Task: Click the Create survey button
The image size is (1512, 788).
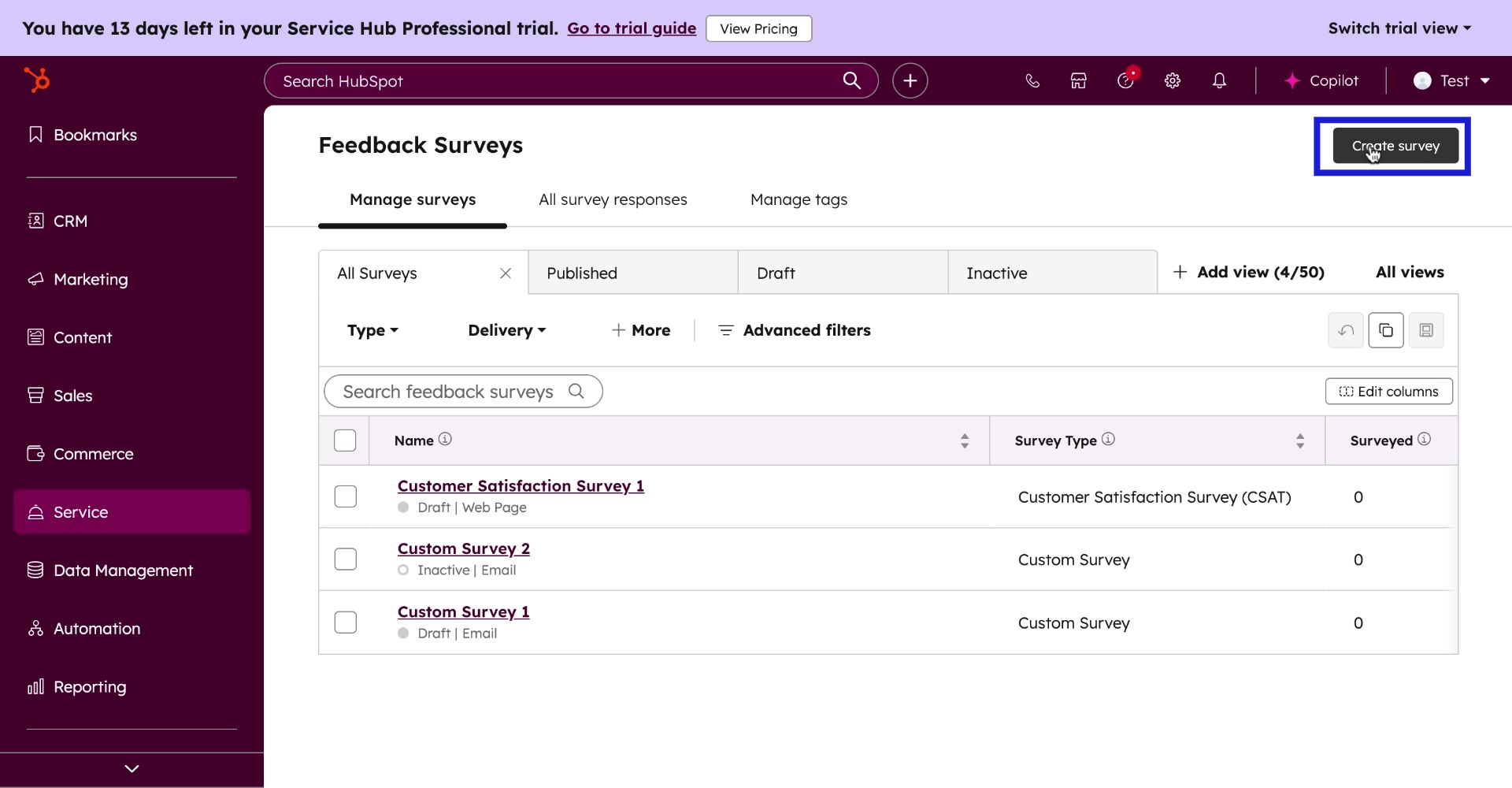Action: (x=1395, y=145)
